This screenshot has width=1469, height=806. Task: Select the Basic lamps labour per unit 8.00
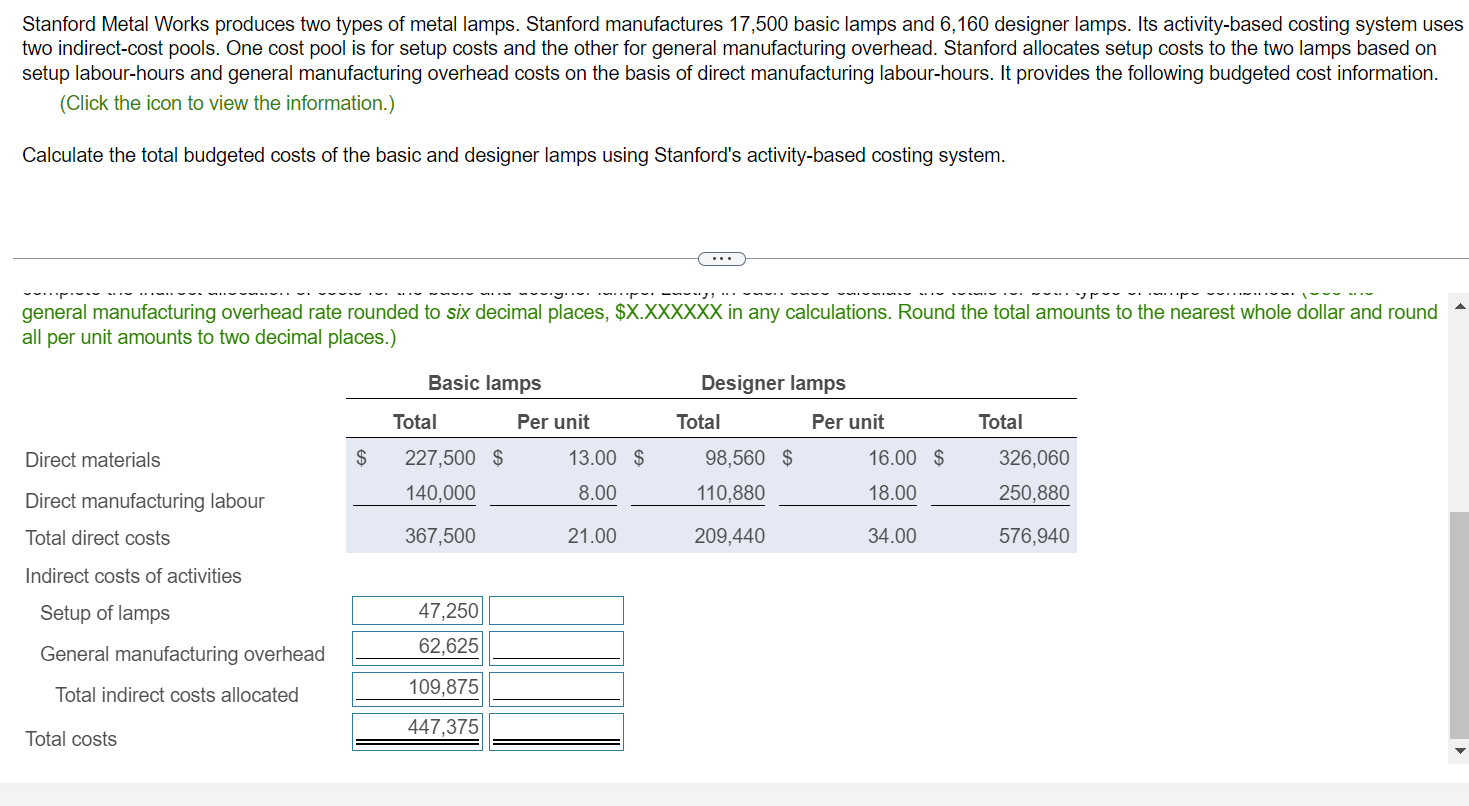[x=597, y=493]
